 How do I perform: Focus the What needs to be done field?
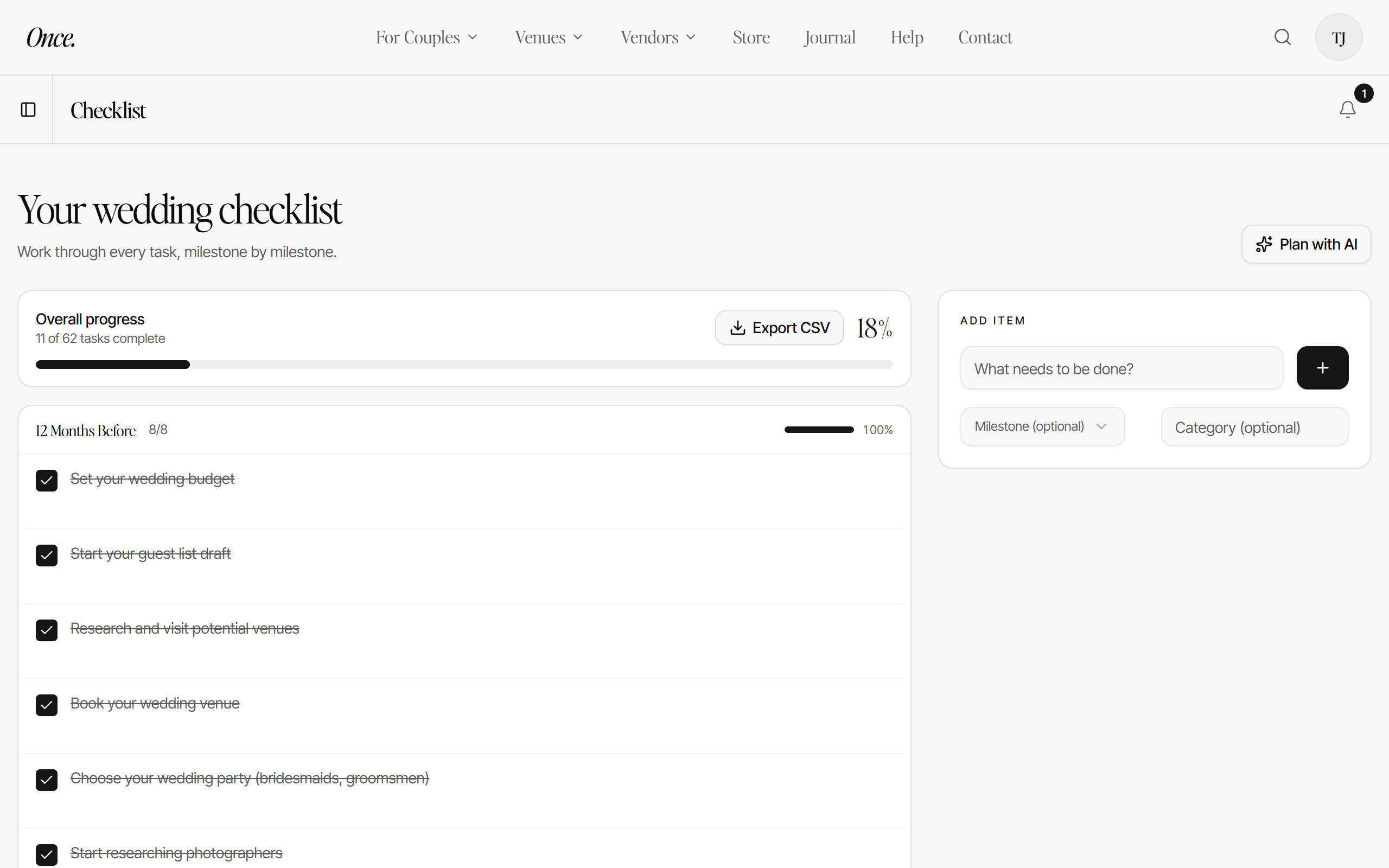click(x=1121, y=368)
